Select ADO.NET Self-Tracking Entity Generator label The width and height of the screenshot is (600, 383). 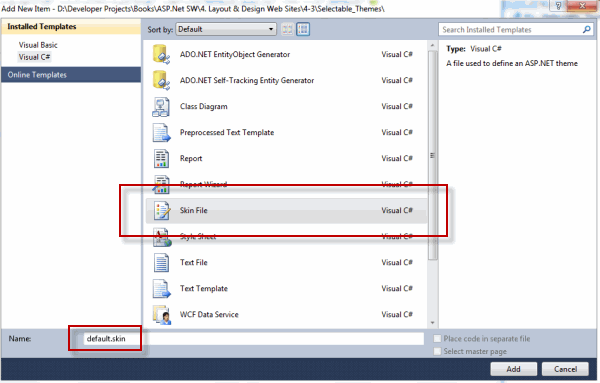(x=247, y=80)
